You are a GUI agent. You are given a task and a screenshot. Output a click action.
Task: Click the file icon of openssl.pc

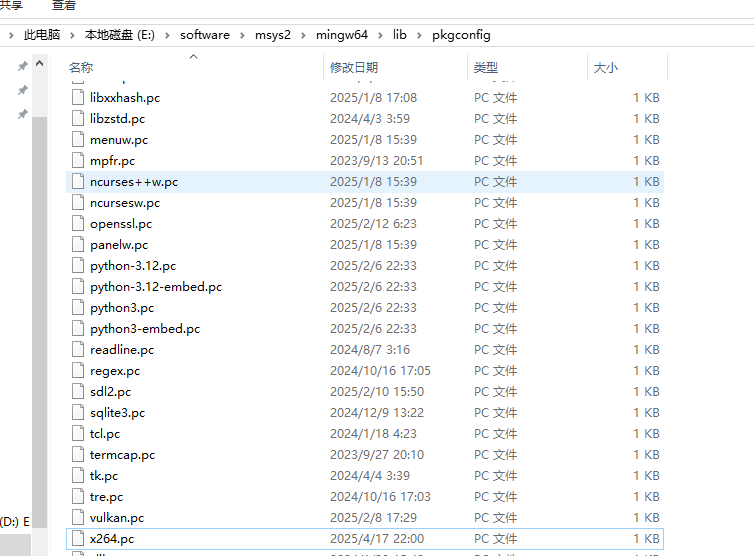pos(78,224)
